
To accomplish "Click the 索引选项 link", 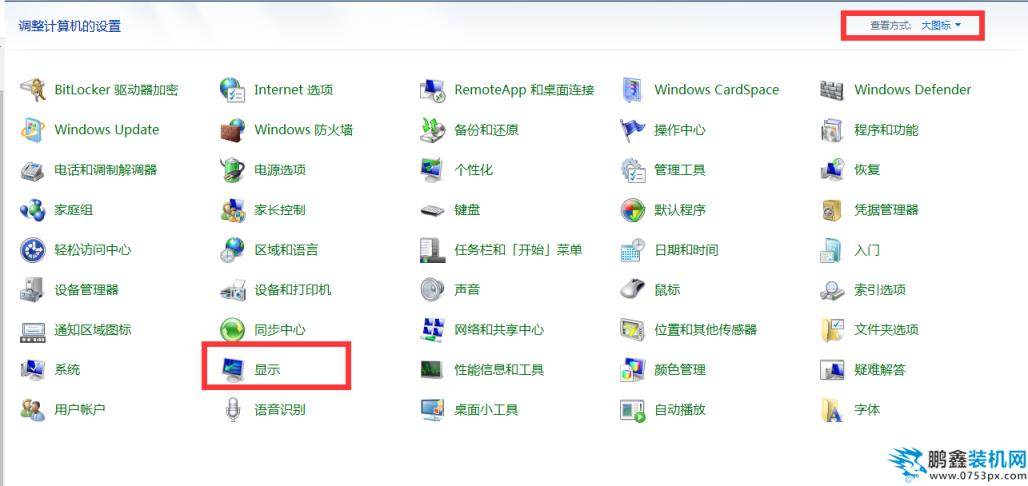I will tap(880, 290).
